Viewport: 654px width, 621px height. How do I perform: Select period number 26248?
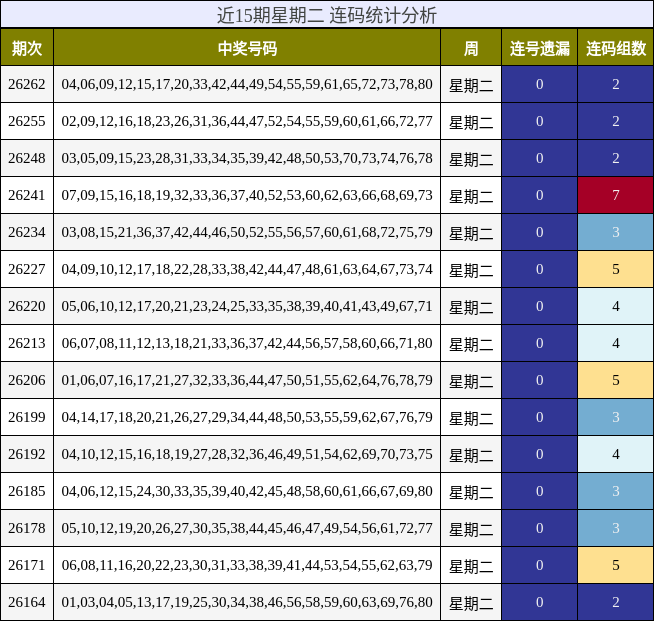[x=27, y=158]
